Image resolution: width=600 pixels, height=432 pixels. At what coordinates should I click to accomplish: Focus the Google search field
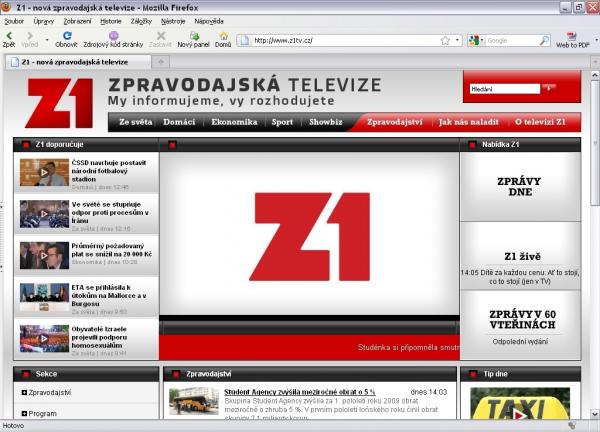512,40
